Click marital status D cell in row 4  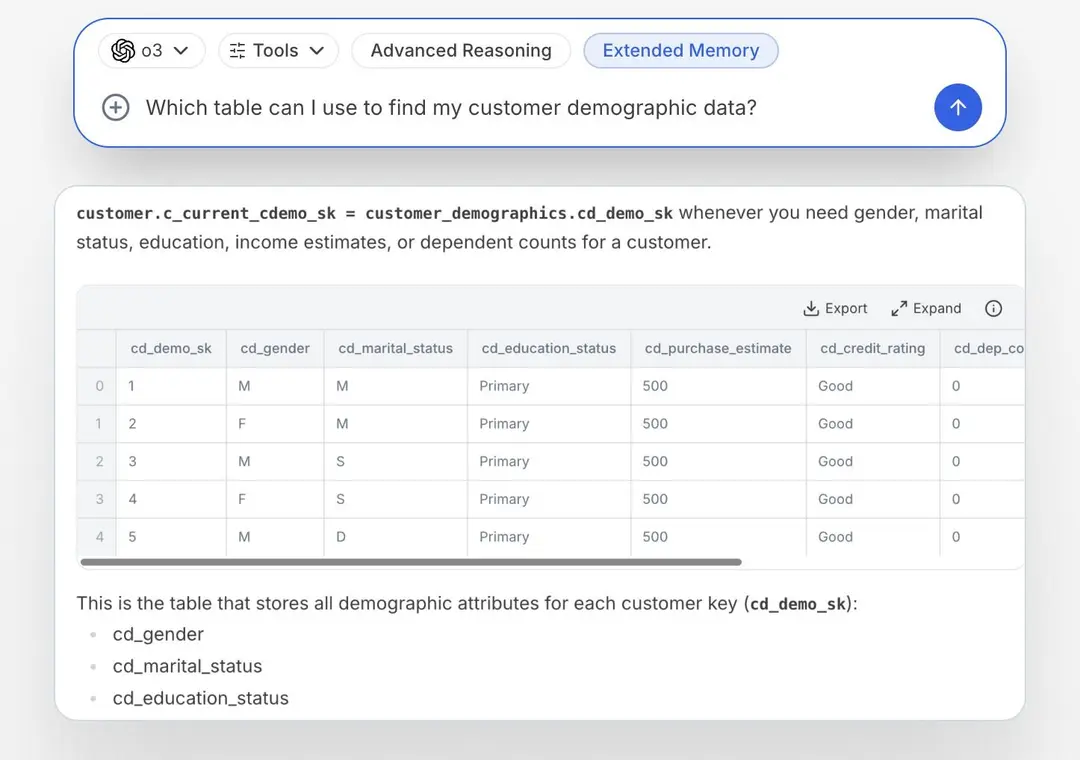395,537
